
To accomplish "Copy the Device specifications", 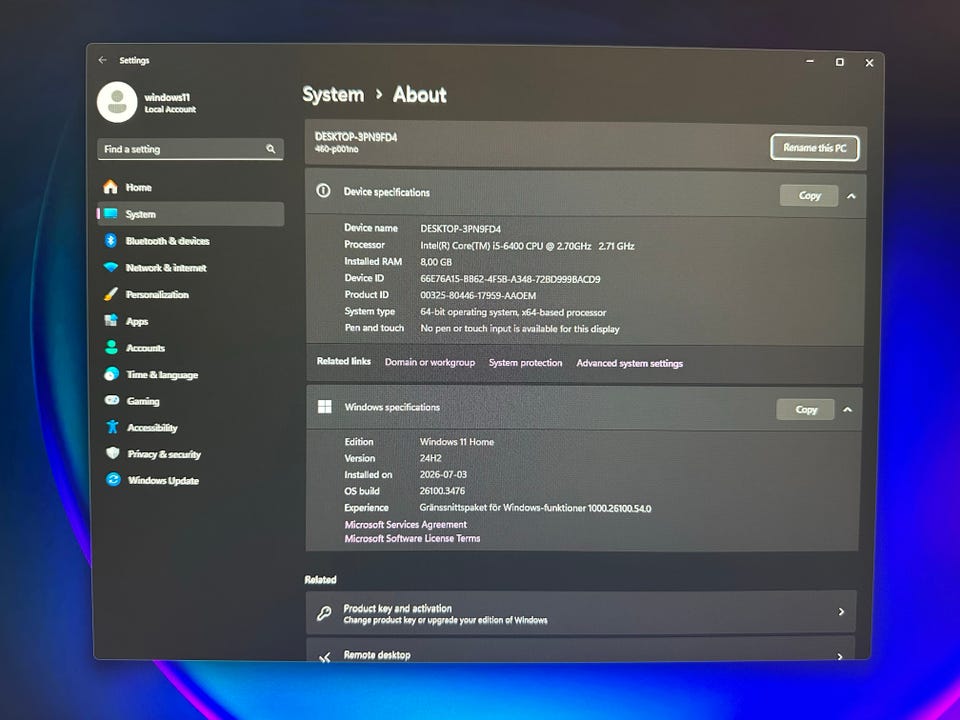I will coord(809,196).
